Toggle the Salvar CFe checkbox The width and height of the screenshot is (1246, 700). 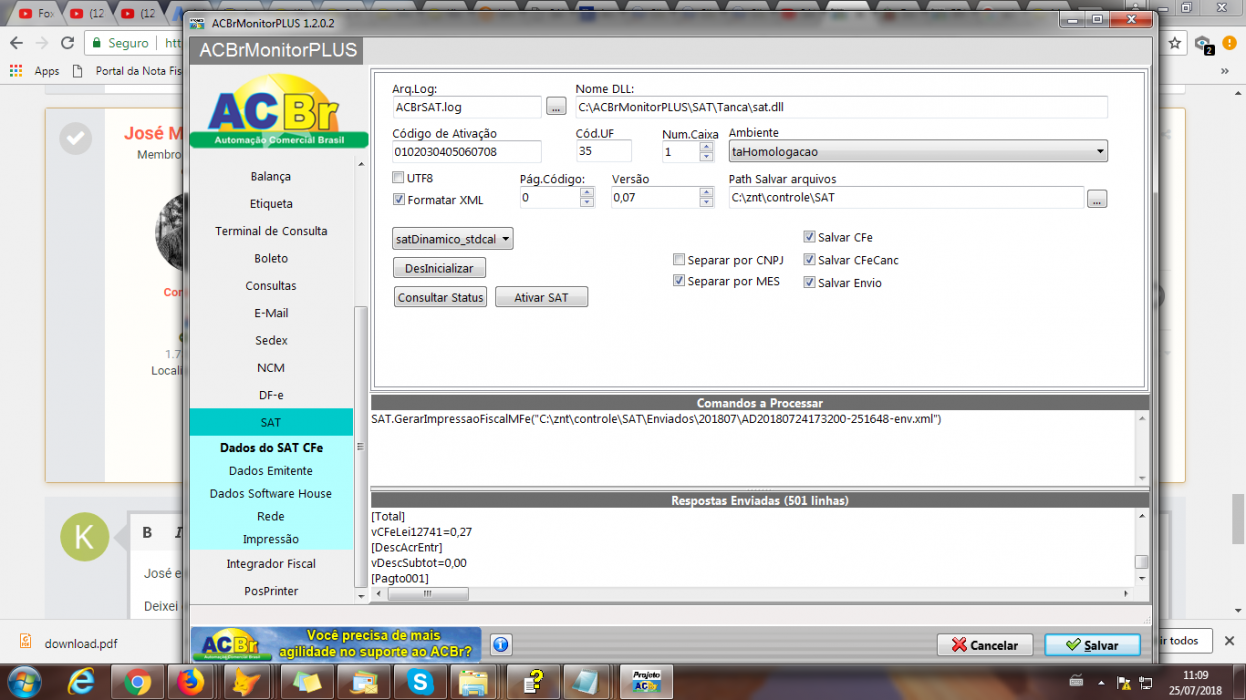(x=809, y=238)
